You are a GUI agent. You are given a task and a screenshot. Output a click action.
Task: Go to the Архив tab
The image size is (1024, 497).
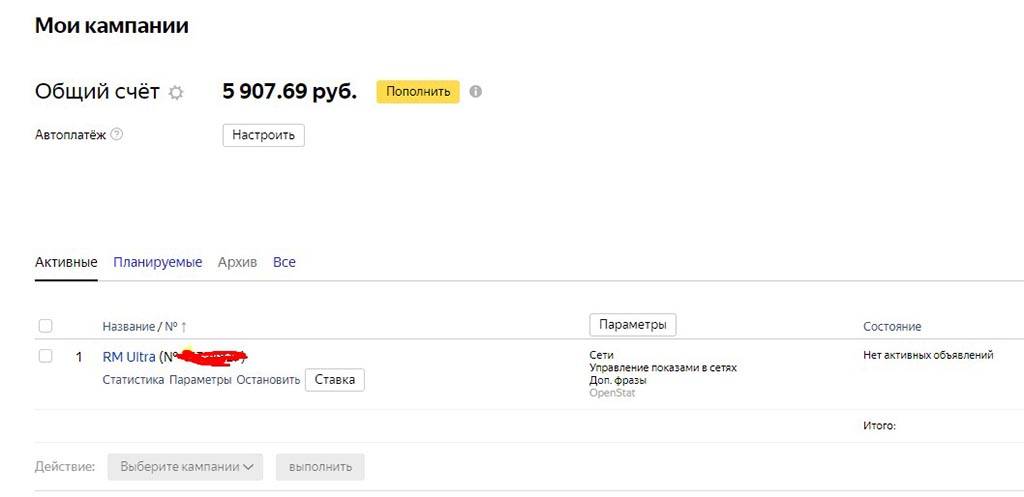(x=237, y=262)
